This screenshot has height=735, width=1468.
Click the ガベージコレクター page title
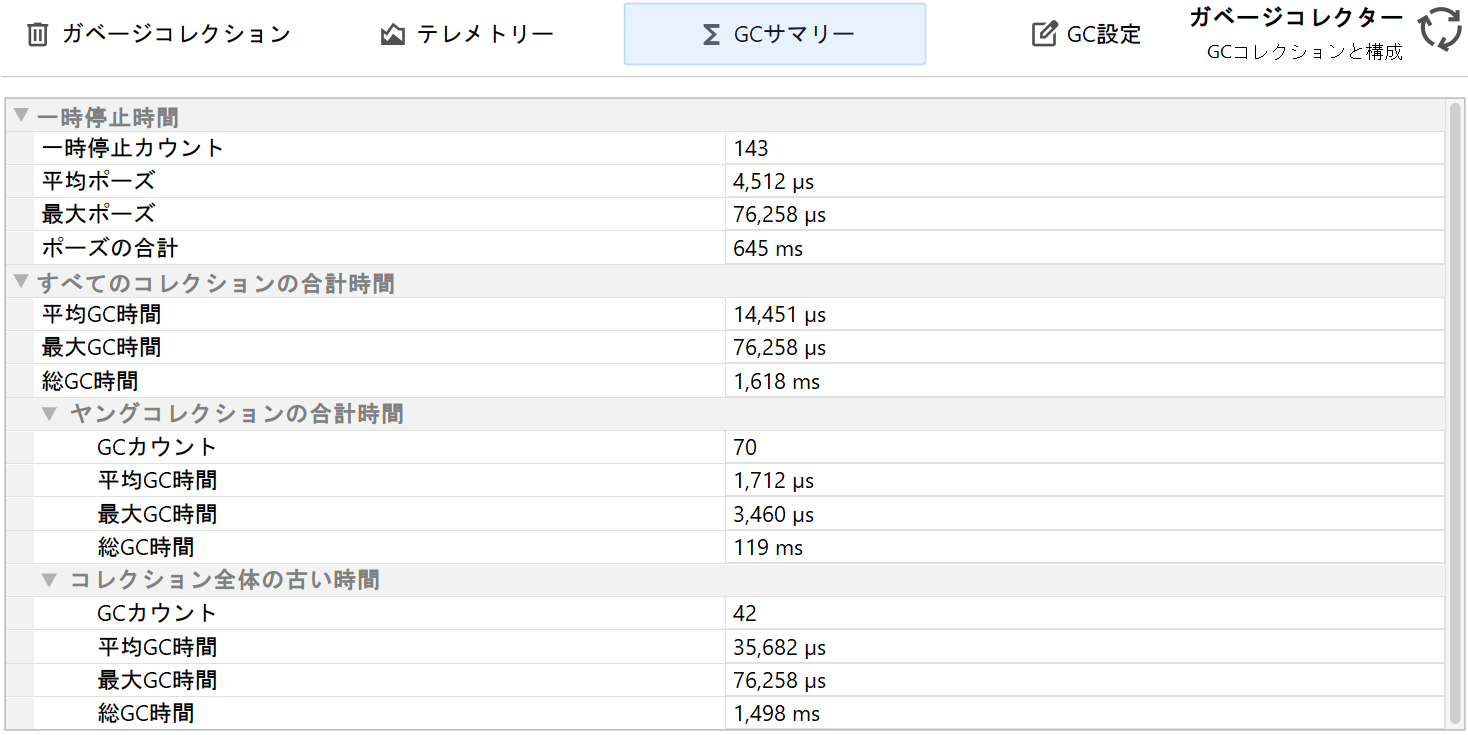click(1295, 17)
